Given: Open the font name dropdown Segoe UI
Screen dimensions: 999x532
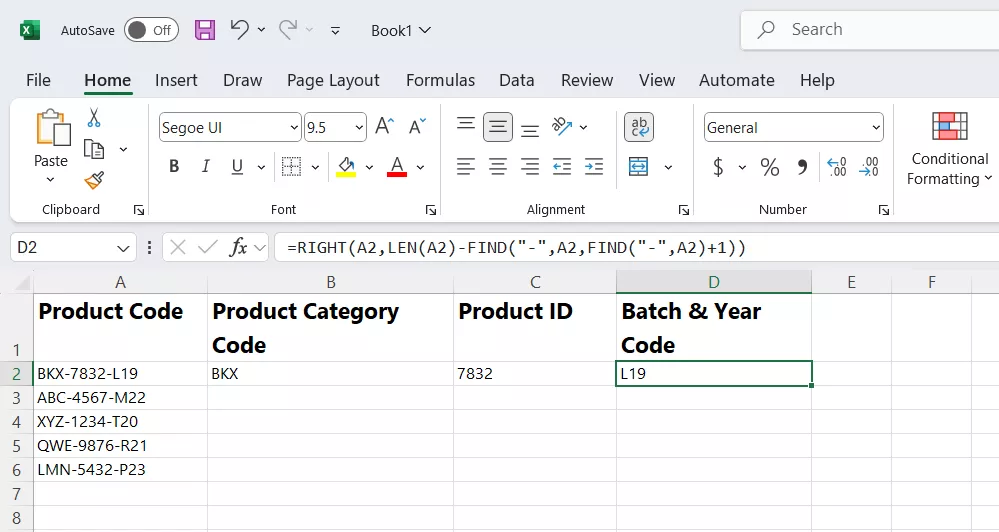Looking at the screenshot, I should 294,128.
